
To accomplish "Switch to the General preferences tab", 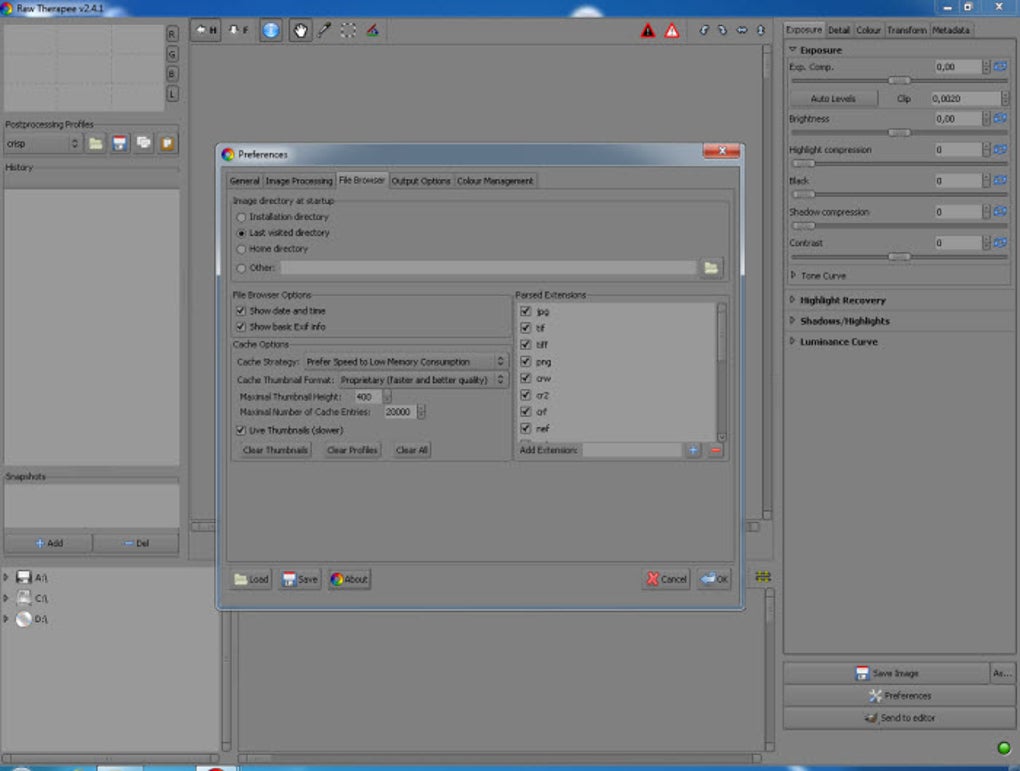I will coord(245,181).
